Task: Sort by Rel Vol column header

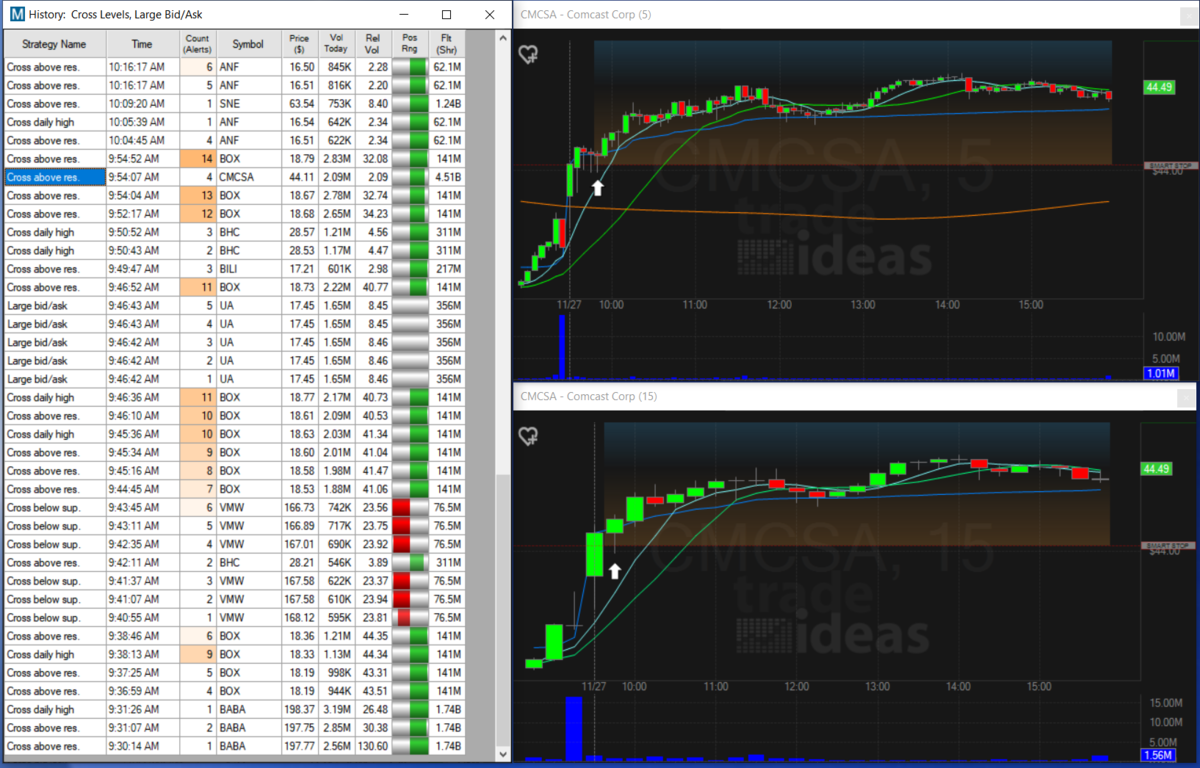Action: click(373, 44)
